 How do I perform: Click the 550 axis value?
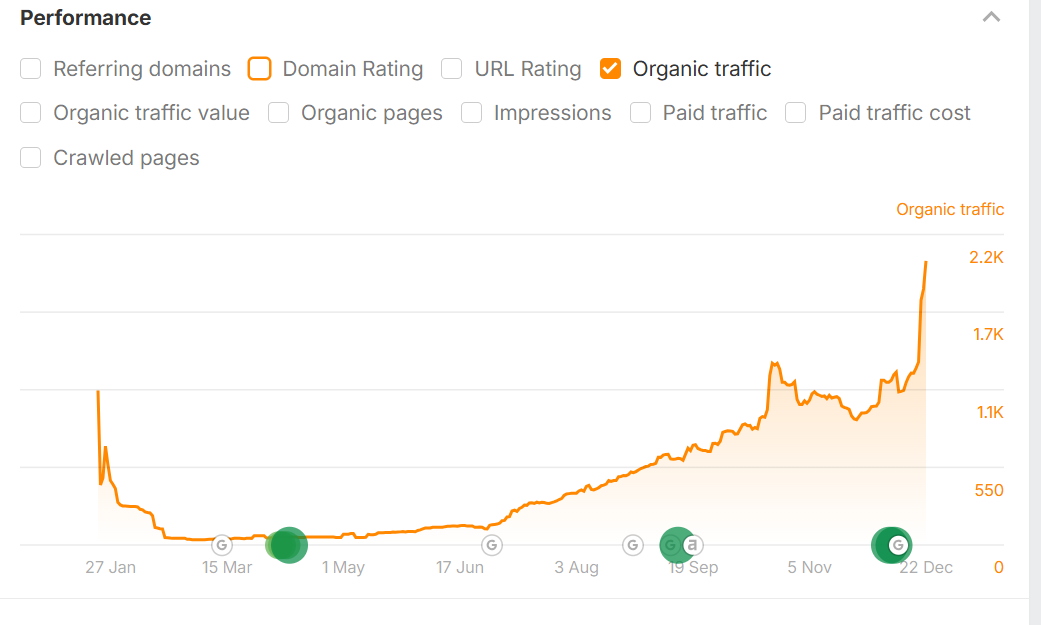pos(989,490)
